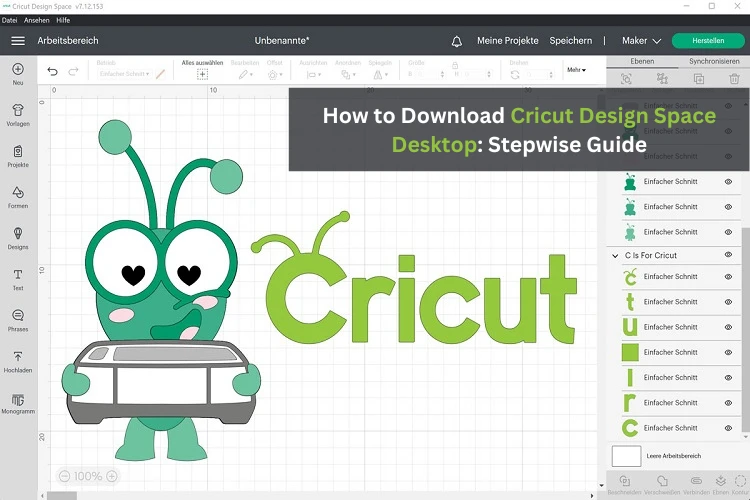Open the Formen shapes tool
This screenshot has width=750, height=500.
tap(18, 197)
